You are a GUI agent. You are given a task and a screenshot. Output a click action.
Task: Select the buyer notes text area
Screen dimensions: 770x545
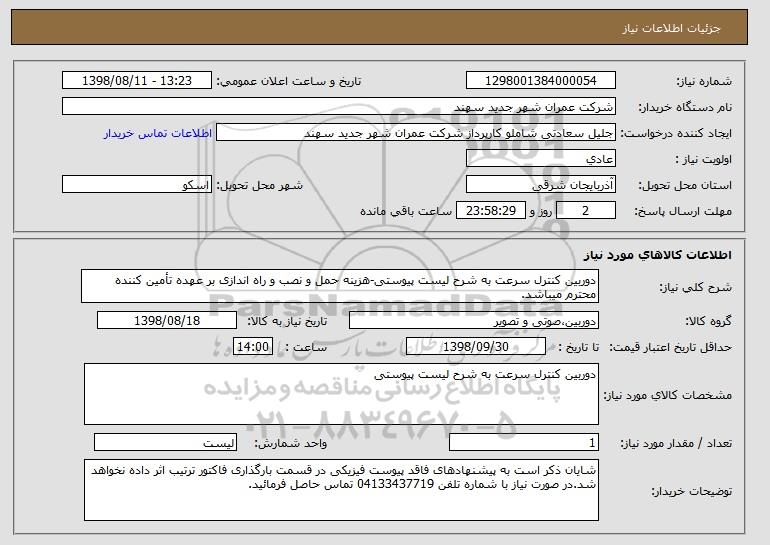tap(341, 490)
